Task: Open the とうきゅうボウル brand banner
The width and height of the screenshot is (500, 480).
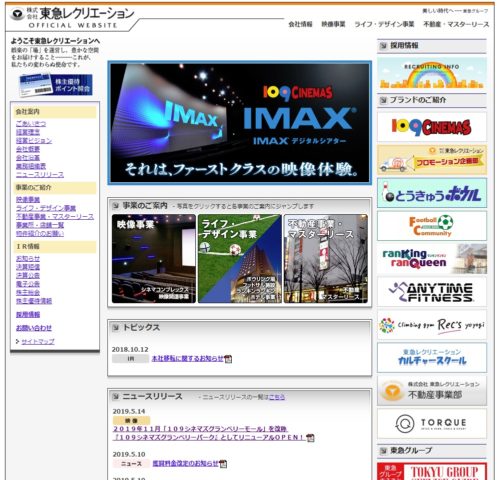Action: click(x=432, y=193)
